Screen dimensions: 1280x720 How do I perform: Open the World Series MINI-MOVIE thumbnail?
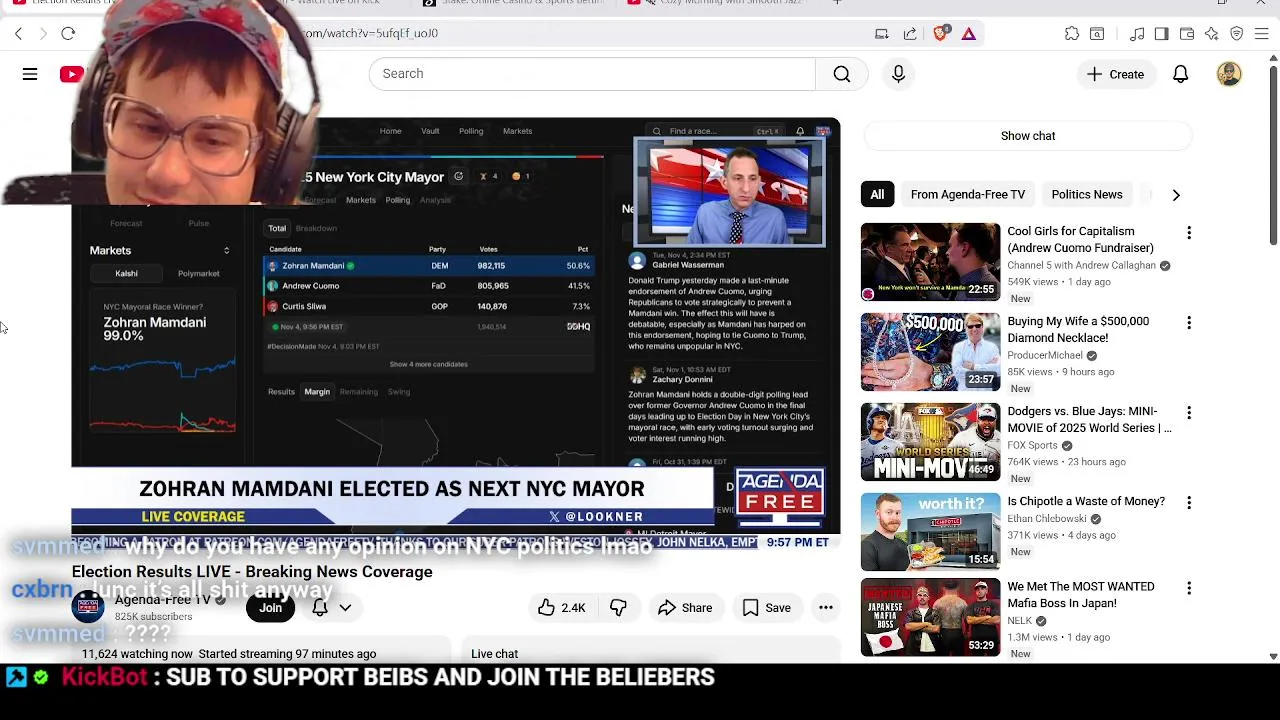tap(930, 442)
